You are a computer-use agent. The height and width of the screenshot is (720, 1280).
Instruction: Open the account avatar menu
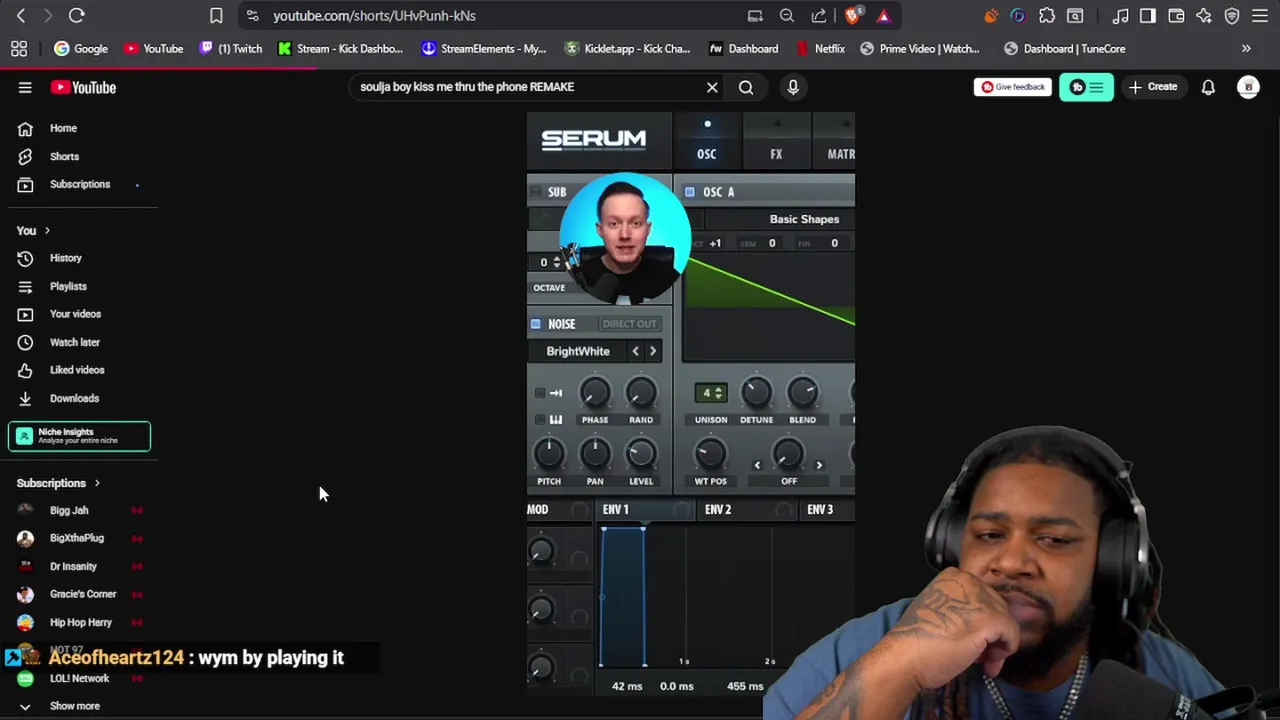pyautogui.click(x=1248, y=87)
